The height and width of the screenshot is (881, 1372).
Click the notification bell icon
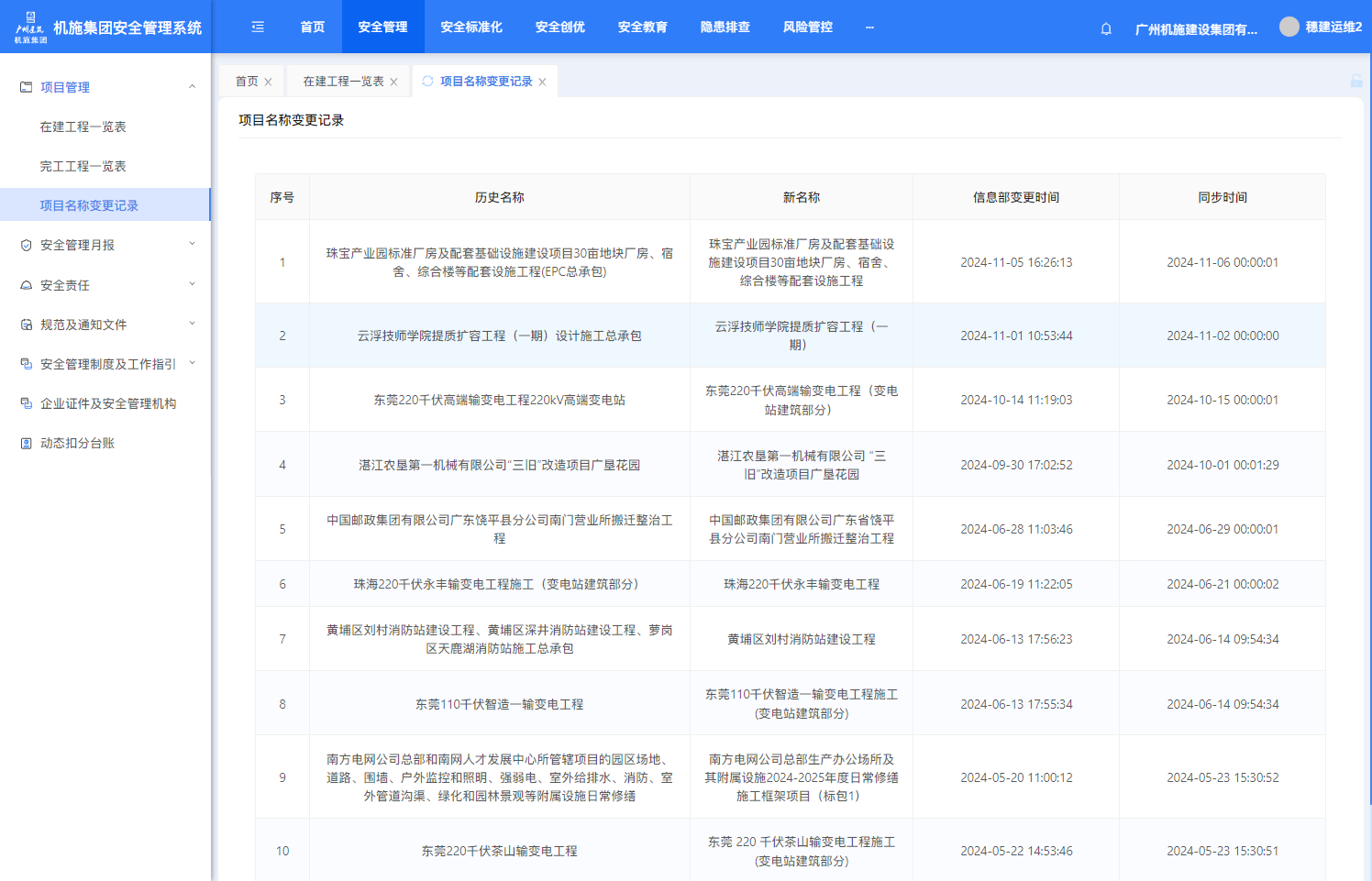pos(1106,28)
